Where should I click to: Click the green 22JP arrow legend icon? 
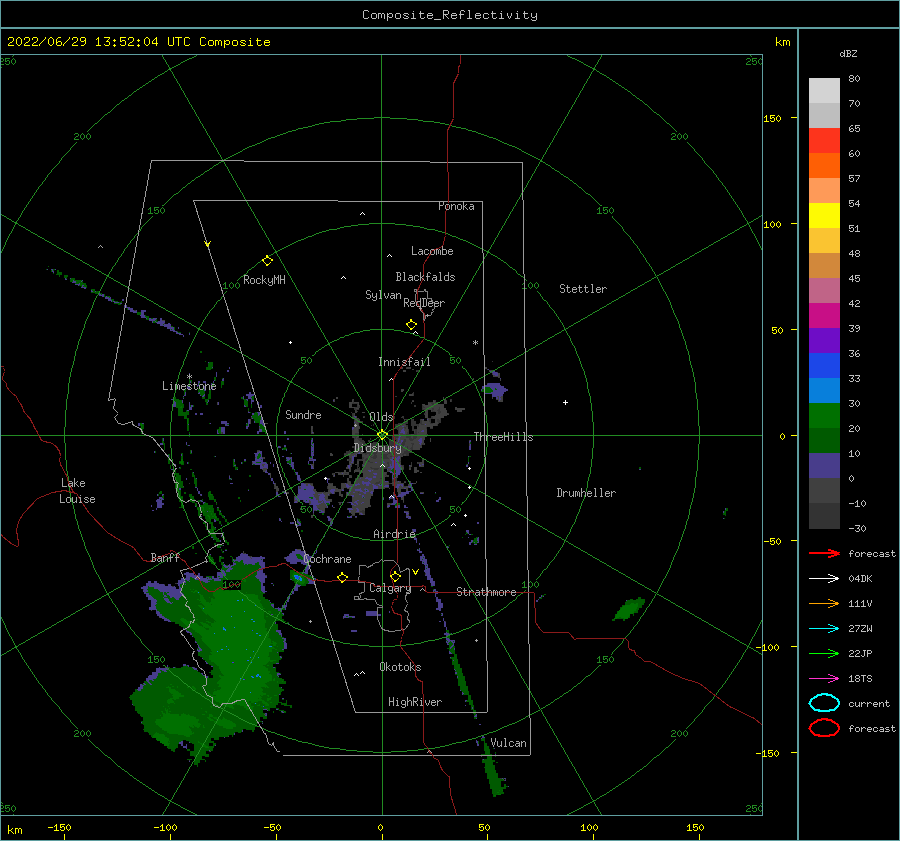point(824,653)
